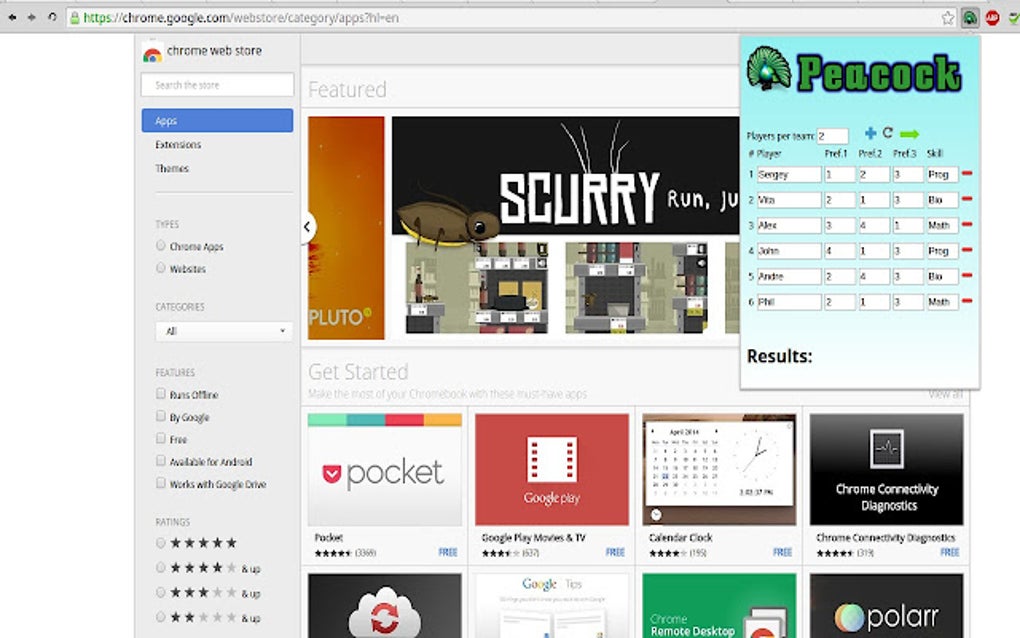This screenshot has width=1020, height=638.
Task: Open Google Play red film thumbnail
Action: coord(552,469)
